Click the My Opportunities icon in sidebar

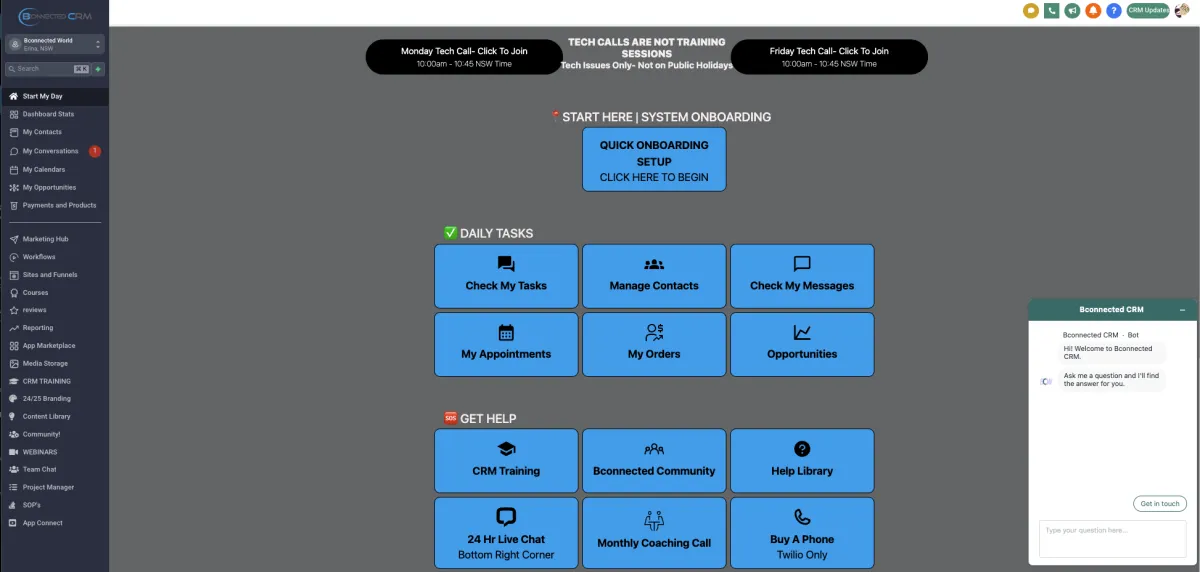14,187
